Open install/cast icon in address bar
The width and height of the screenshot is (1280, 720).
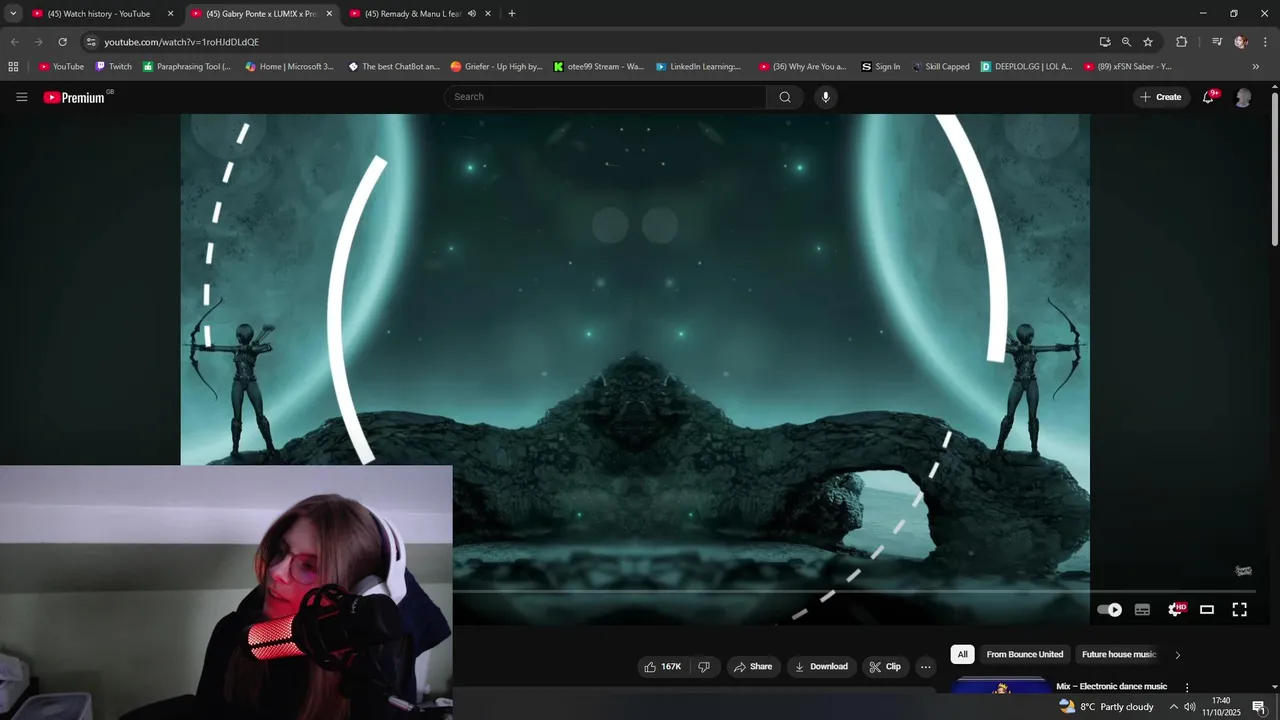click(x=1105, y=42)
